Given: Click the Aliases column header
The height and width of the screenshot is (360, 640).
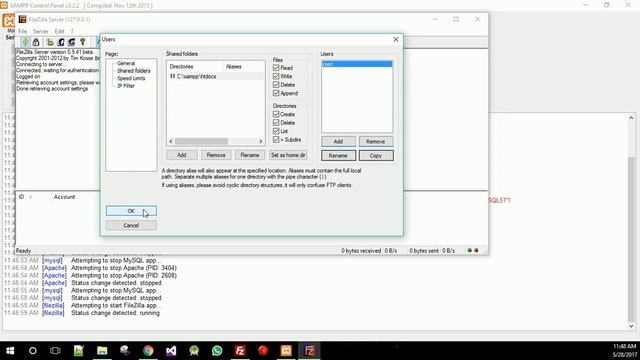Looking at the screenshot, I should [x=244, y=67].
